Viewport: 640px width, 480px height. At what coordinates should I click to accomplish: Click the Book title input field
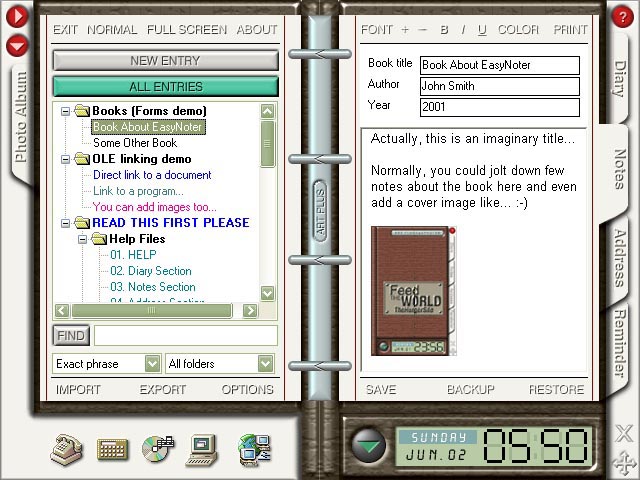tap(499, 65)
